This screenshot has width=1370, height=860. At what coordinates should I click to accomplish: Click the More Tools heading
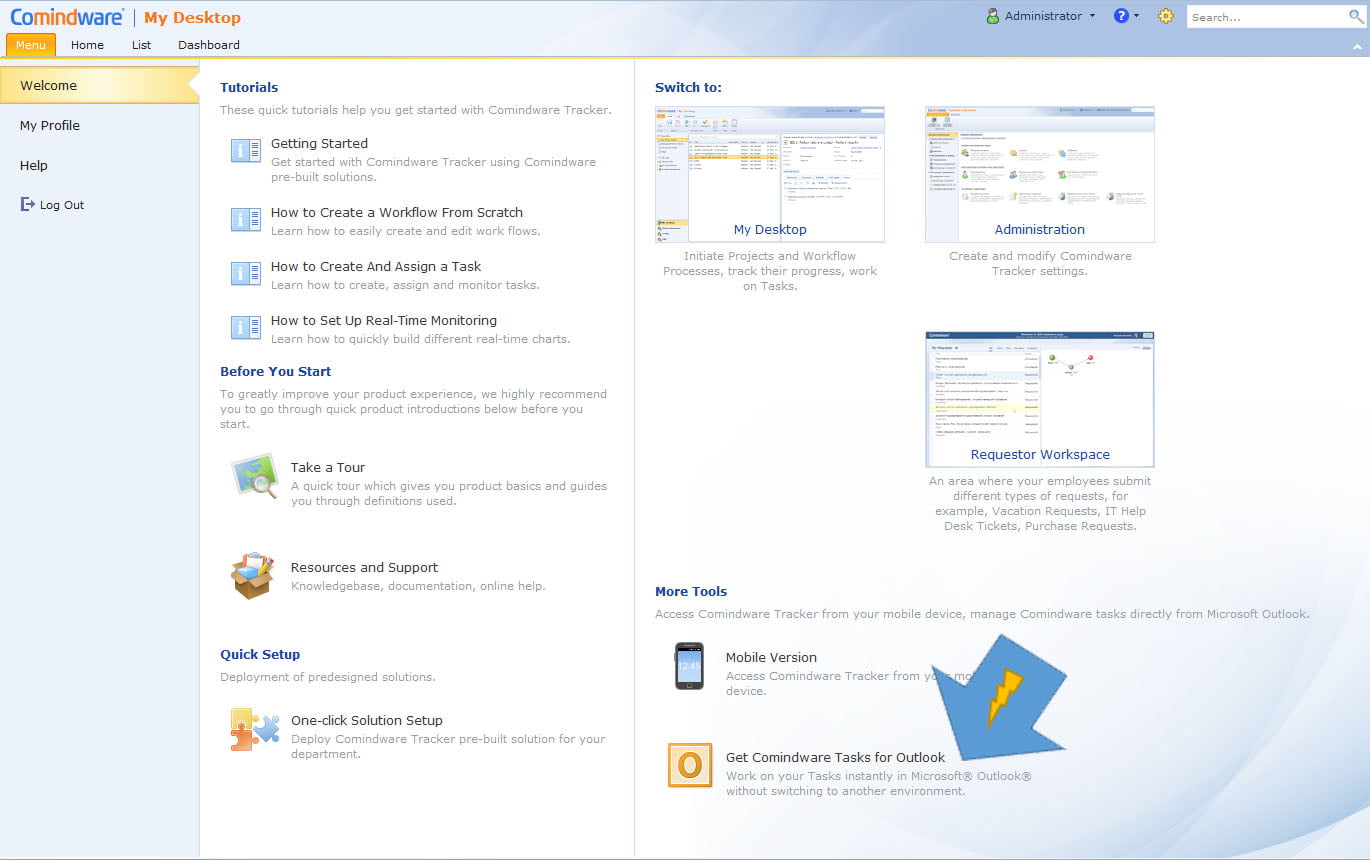[x=691, y=591]
